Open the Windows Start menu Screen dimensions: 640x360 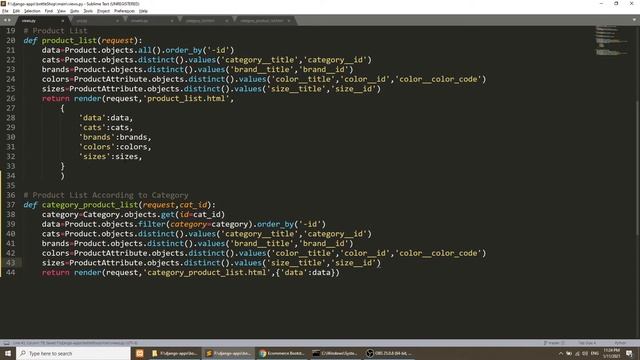[x=8, y=353]
